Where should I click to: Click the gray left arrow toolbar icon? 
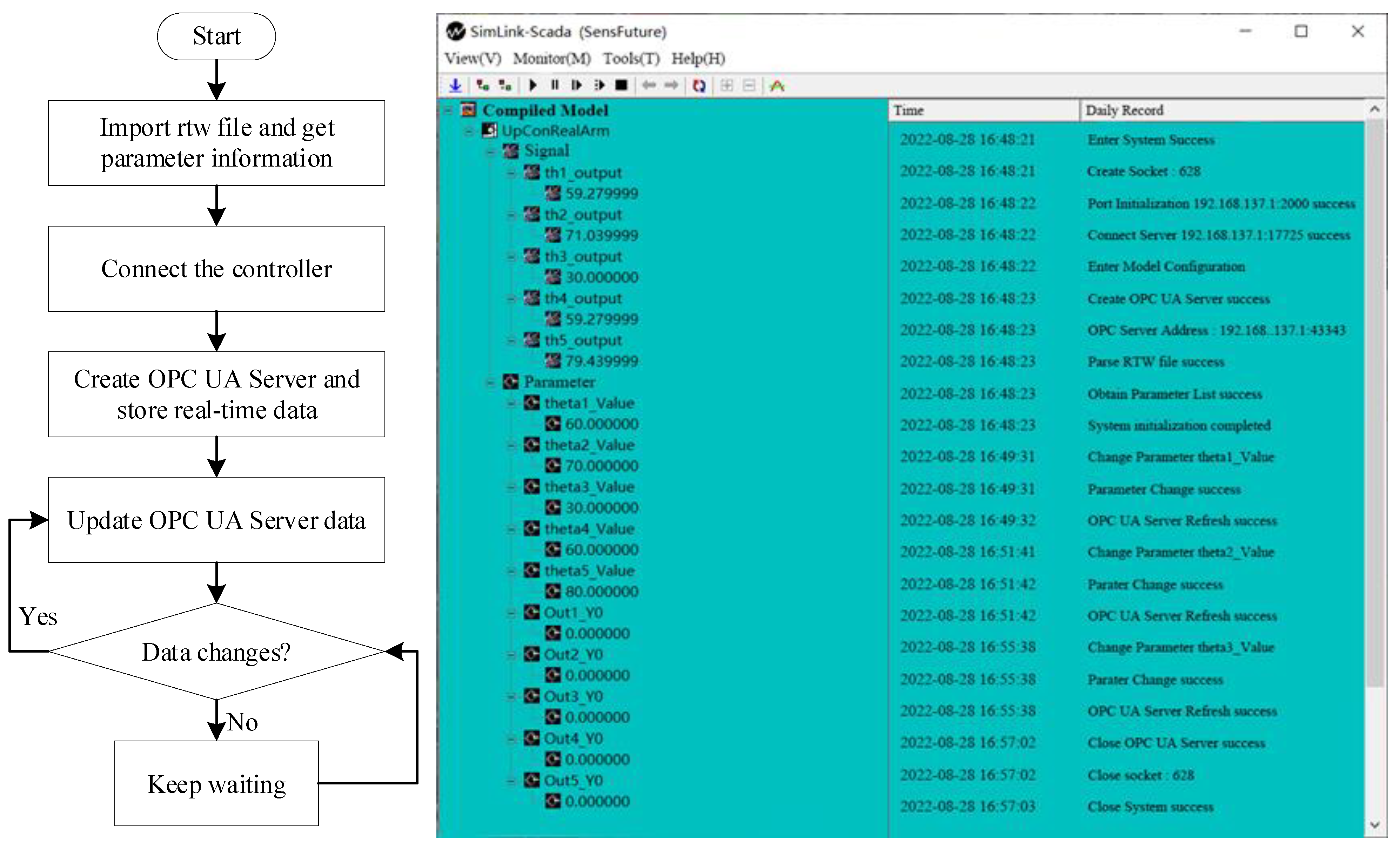(x=649, y=85)
